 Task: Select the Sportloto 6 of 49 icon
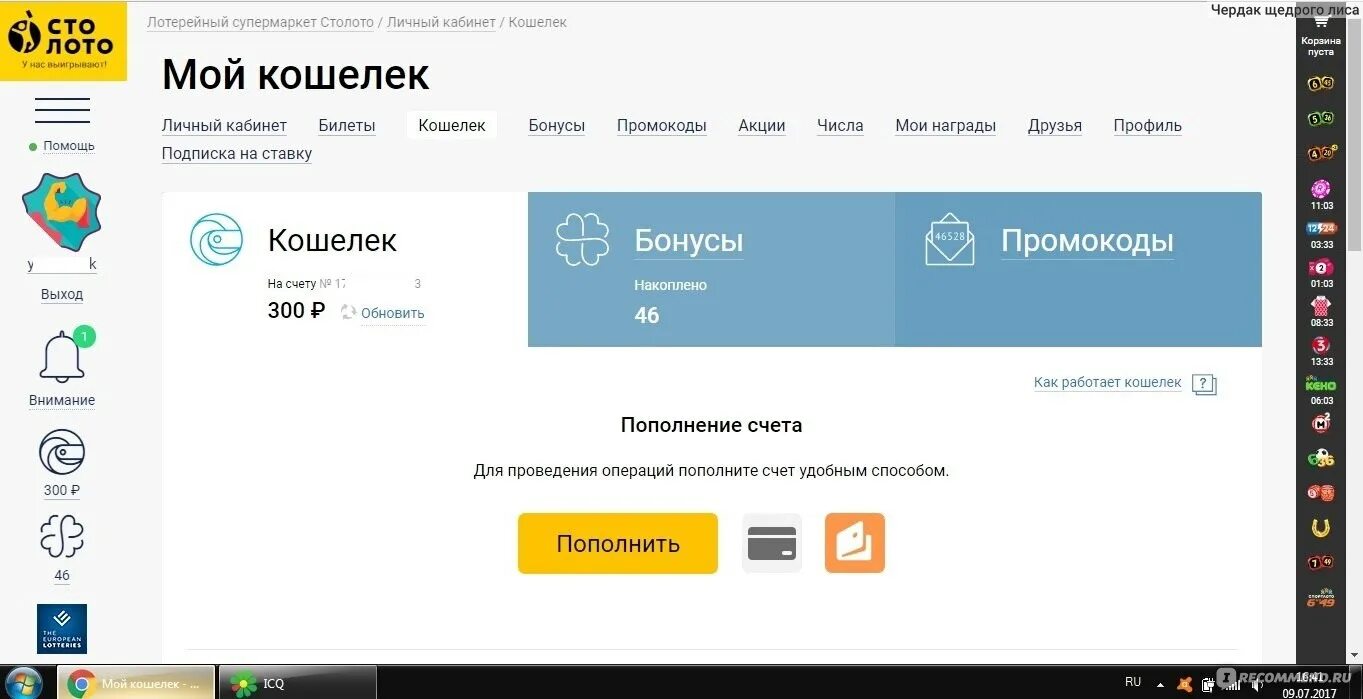click(x=1321, y=598)
